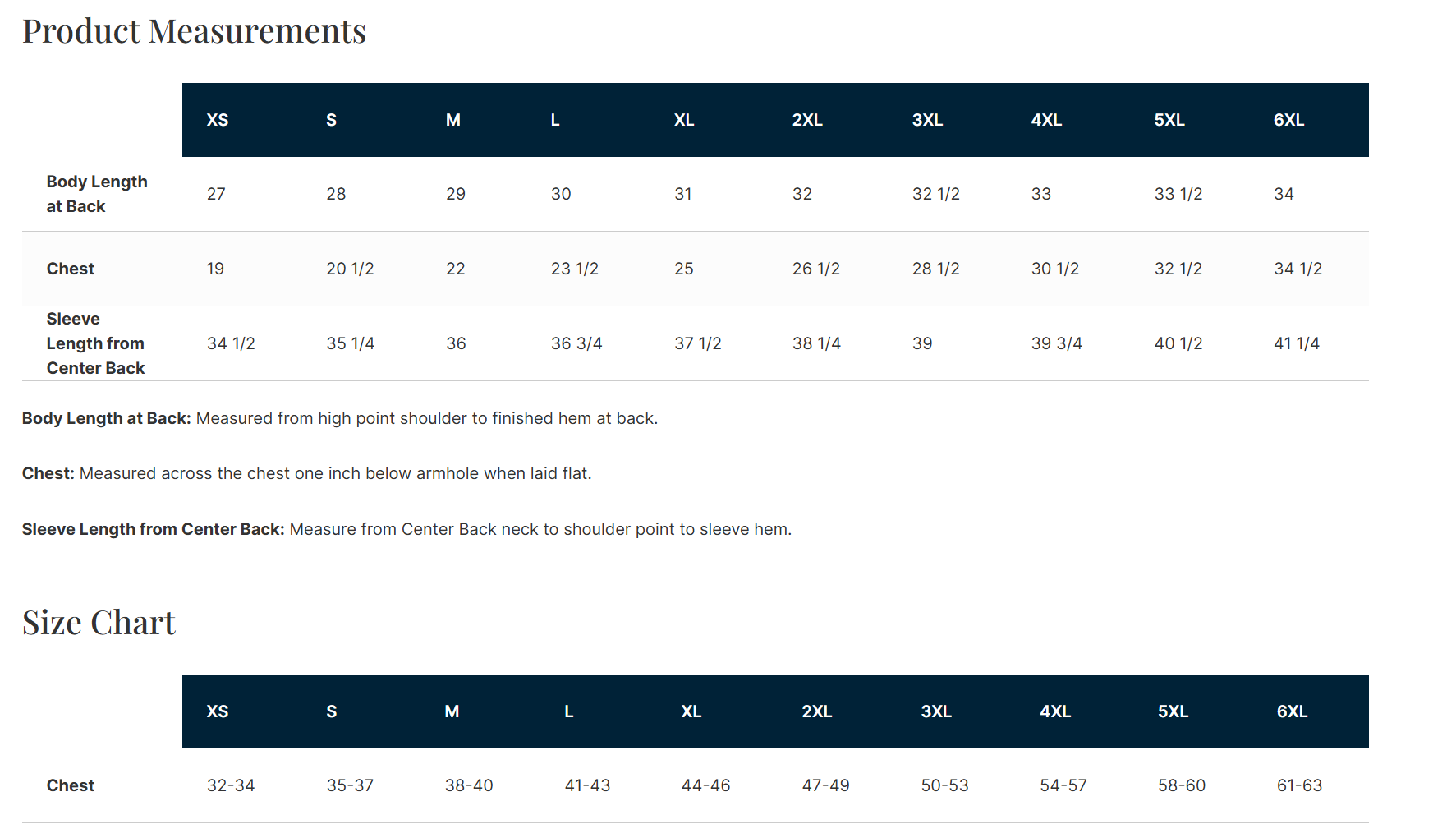Click the 32-34 chest range for XS

[x=231, y=785]
